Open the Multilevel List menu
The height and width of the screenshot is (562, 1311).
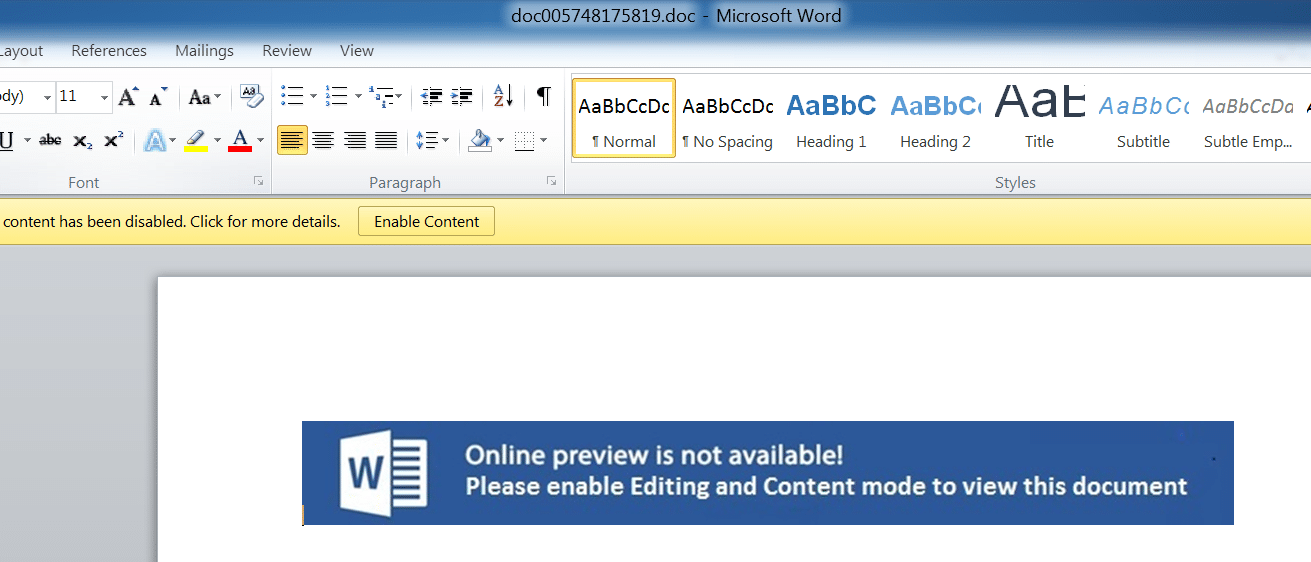click(x=385, y=96)
